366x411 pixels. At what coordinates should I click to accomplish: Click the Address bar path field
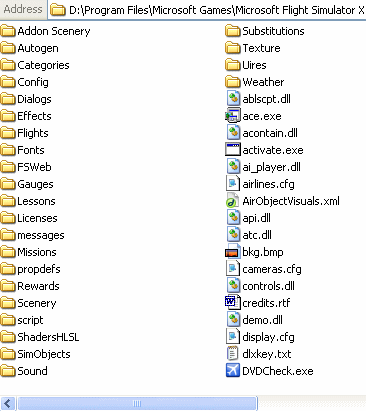(x=207, y=10)
